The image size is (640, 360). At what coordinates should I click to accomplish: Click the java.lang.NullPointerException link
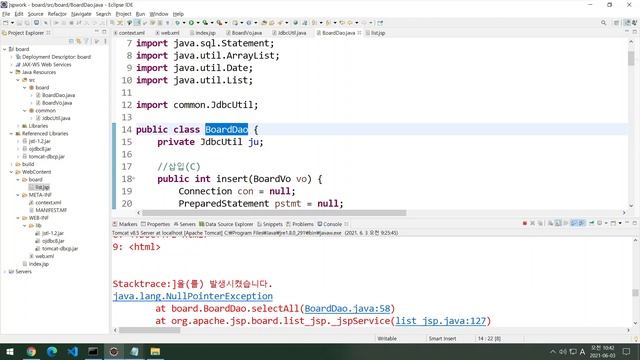click(x=193, y=296)
